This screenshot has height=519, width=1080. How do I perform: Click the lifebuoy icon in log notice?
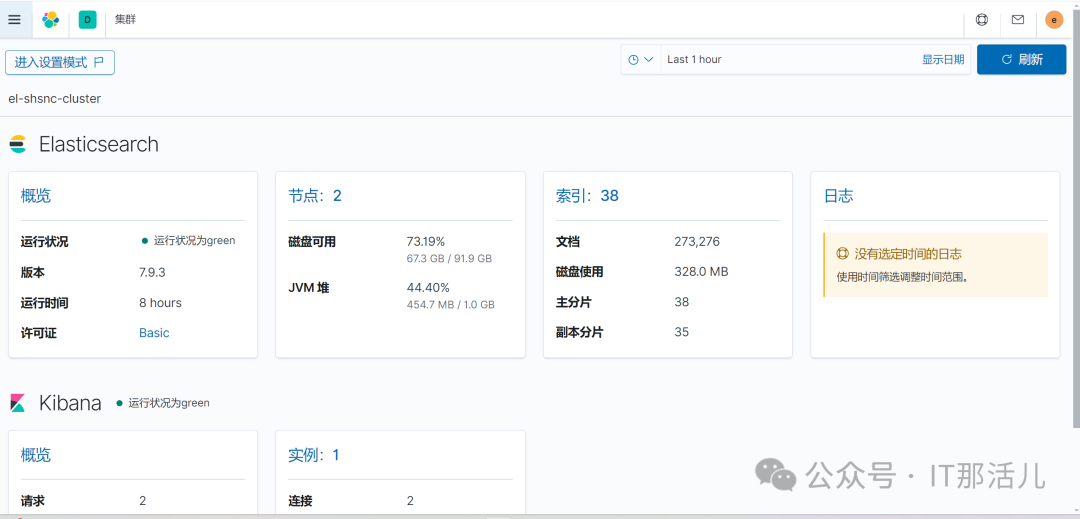(x=842, y=254)
